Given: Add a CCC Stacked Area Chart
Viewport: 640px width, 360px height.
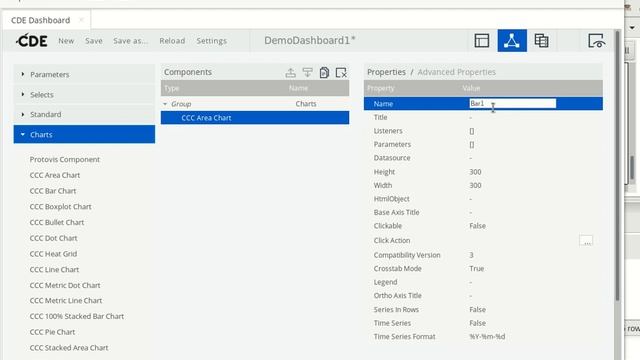Looking at the screenshot, I should tap(69, 348).
